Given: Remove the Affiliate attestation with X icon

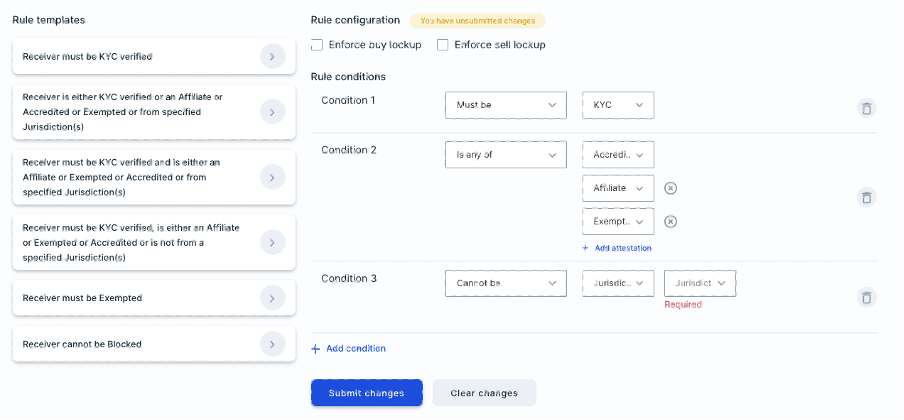Looking at the screenshot, I should click(670, 188).
